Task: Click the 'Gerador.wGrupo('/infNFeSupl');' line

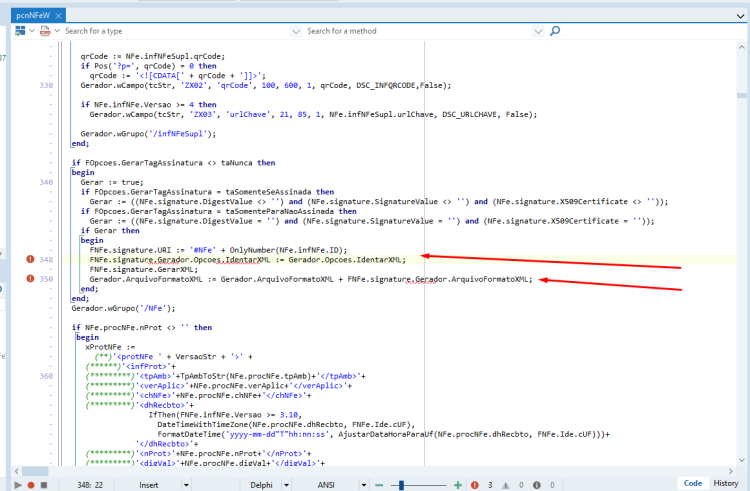Action: click(148, 133)
